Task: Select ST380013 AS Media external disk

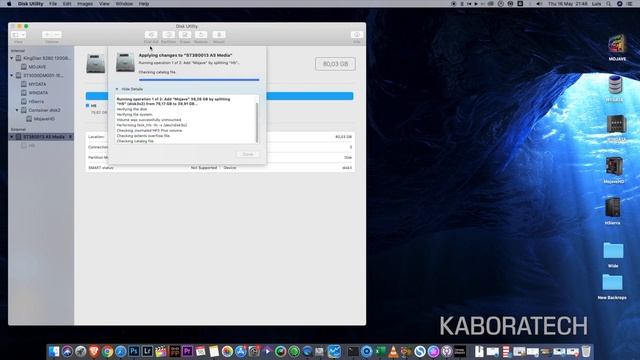Action: (41, 137)
